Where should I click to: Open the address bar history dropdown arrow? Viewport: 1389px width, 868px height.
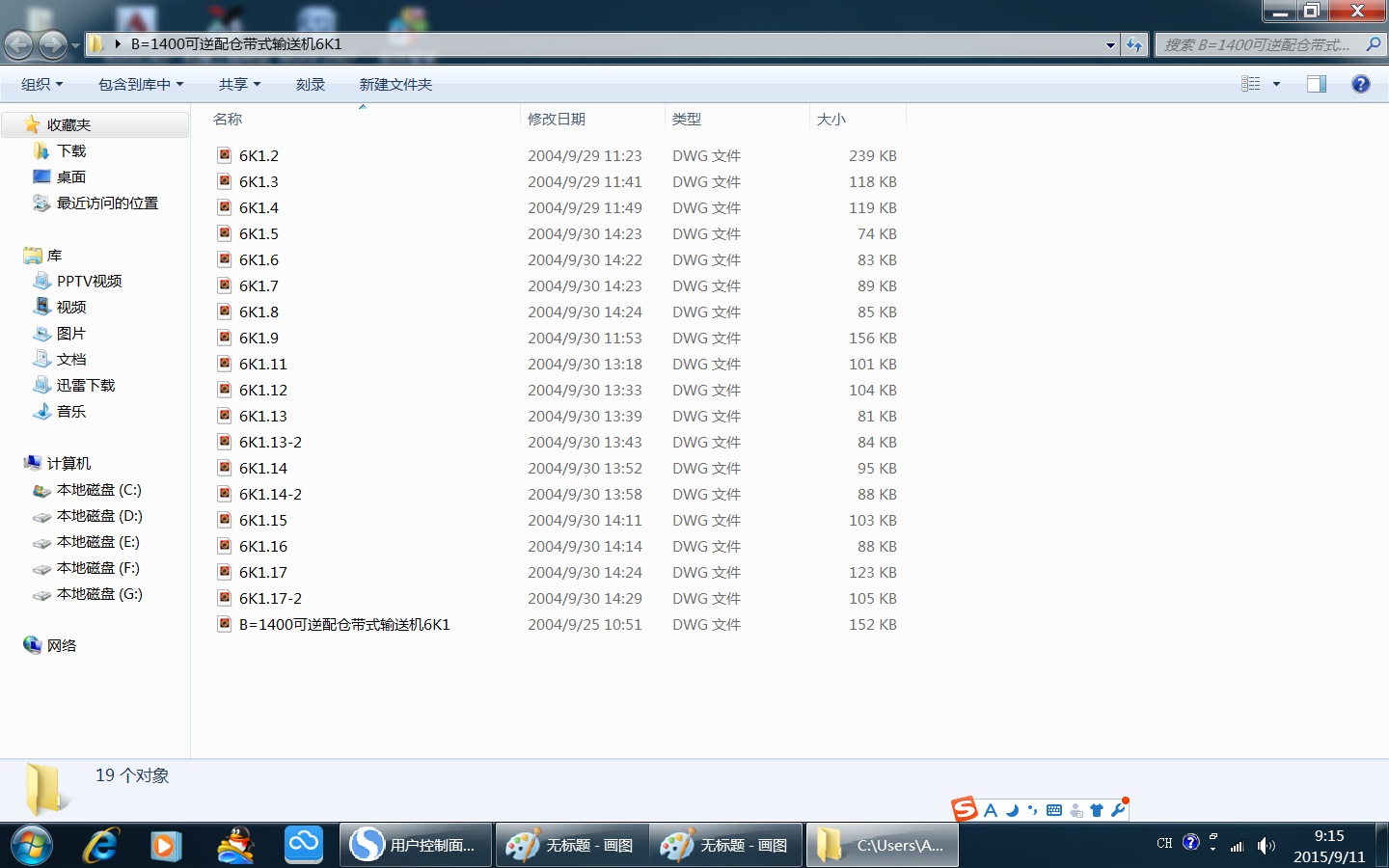click(1110, 44)
